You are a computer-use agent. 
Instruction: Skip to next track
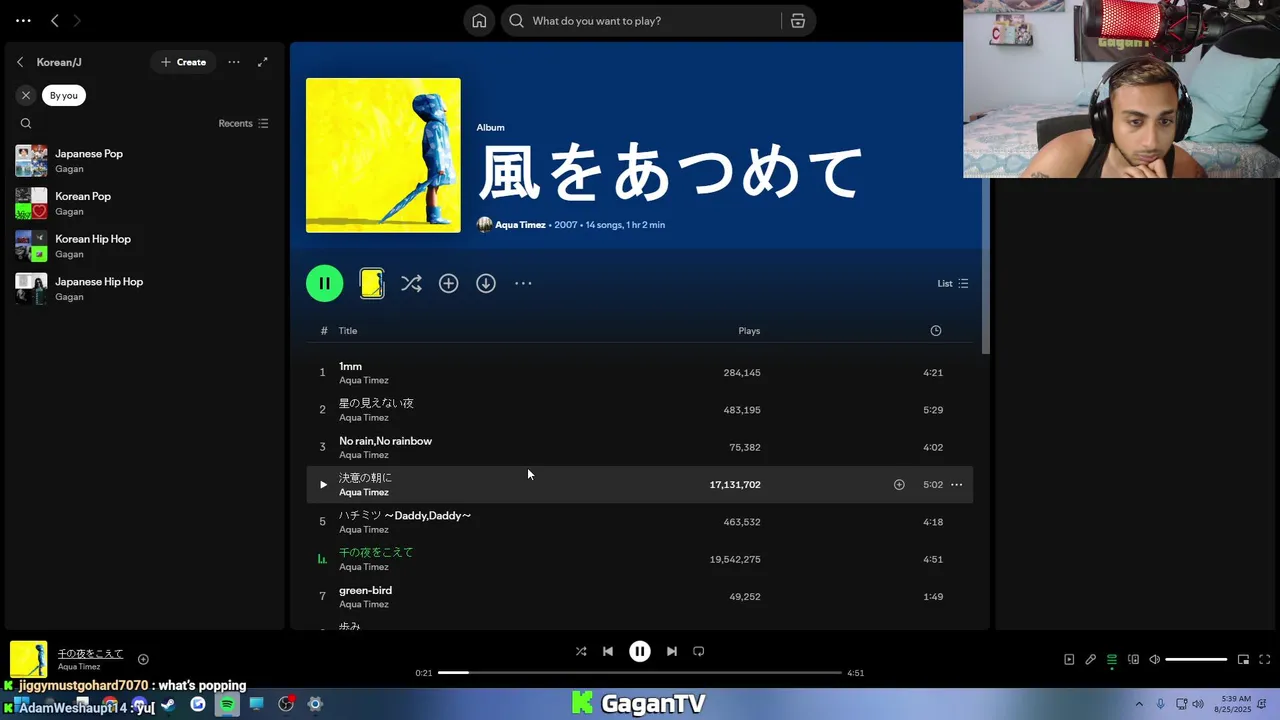pyautogui.click(x=672, y=651)
